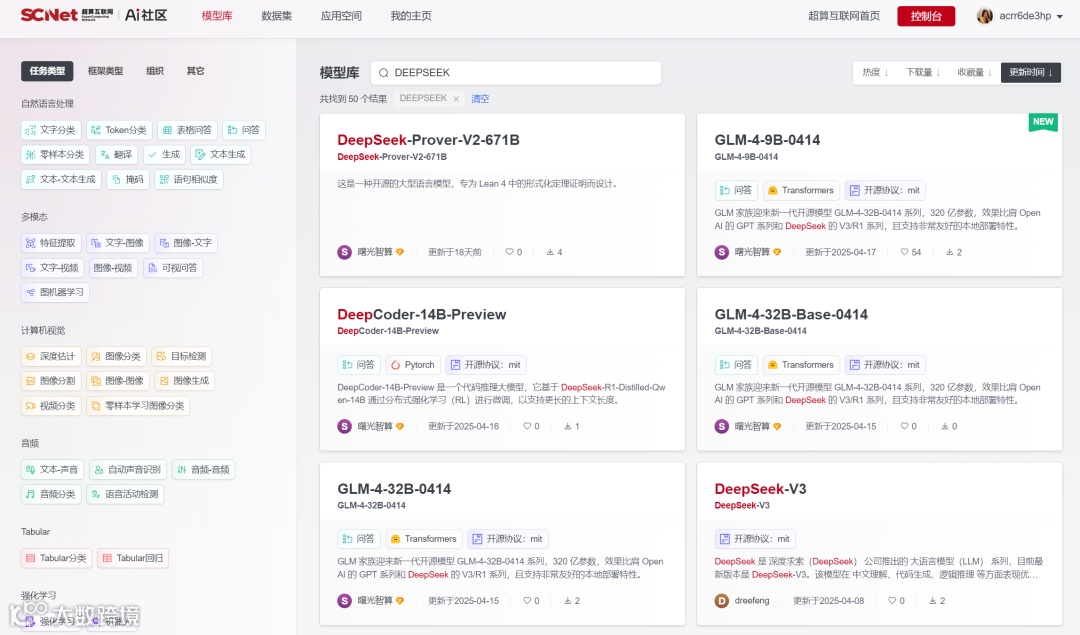Click dreefeng author avatar on DeepSeek-V3 card
The image size is (1080, 635).
(x=722, y=601)
